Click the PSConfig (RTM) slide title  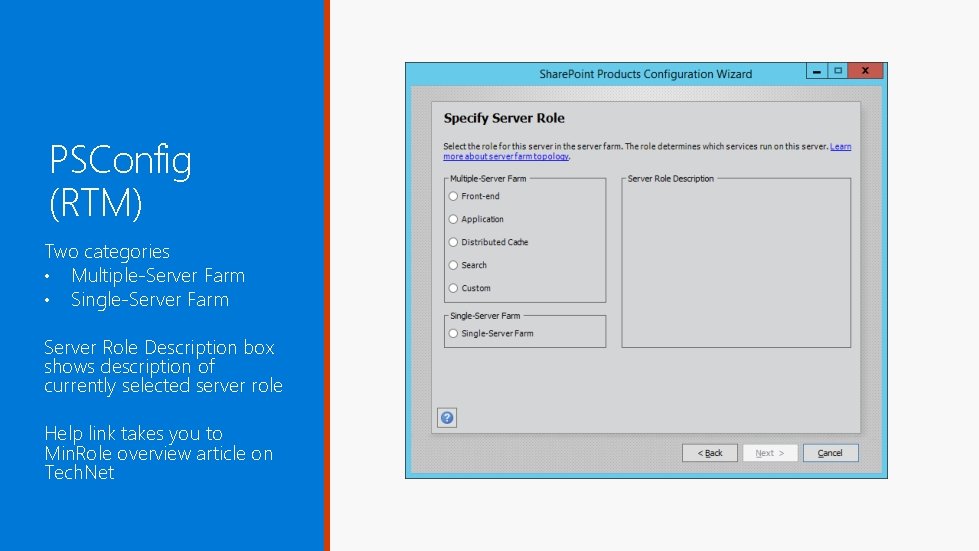pos(121,181)
